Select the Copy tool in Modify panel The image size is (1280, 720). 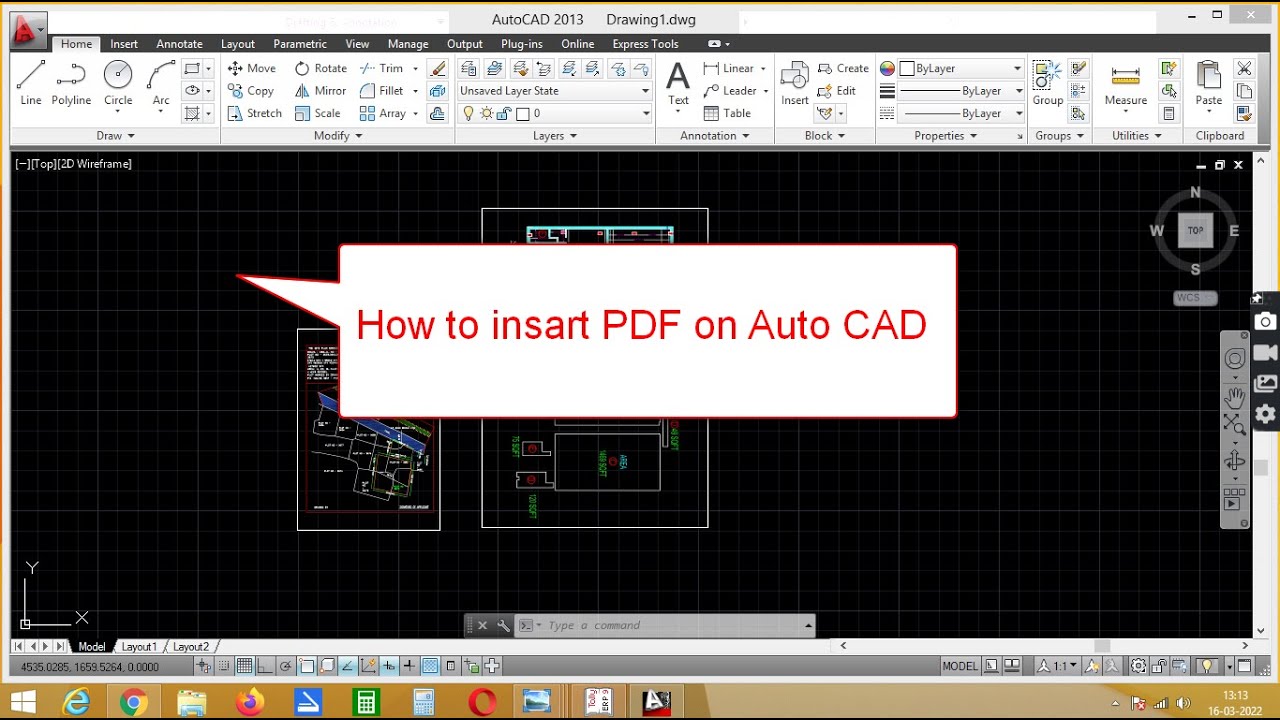click(x=251, y=91)
